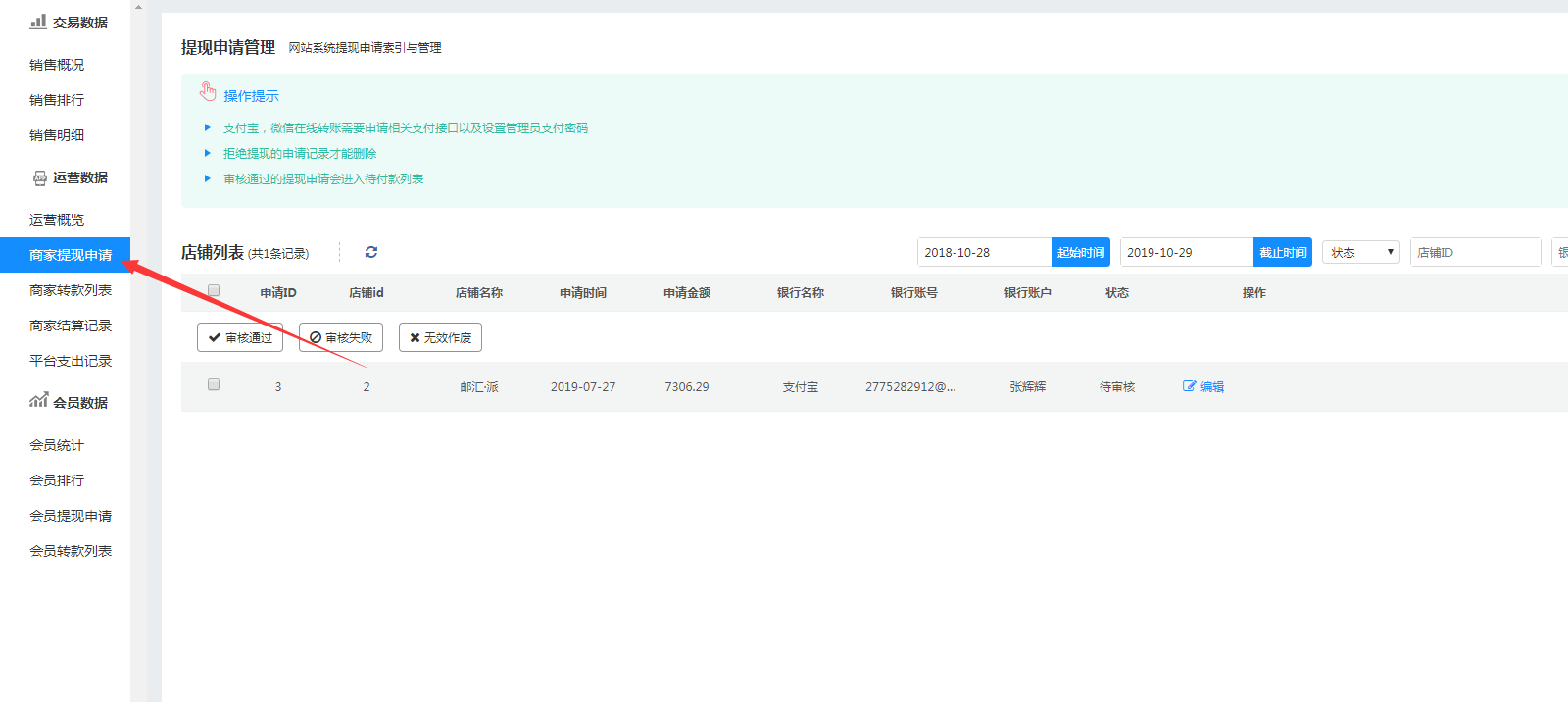Open the 状态 status dropdown

[1360, 252]
